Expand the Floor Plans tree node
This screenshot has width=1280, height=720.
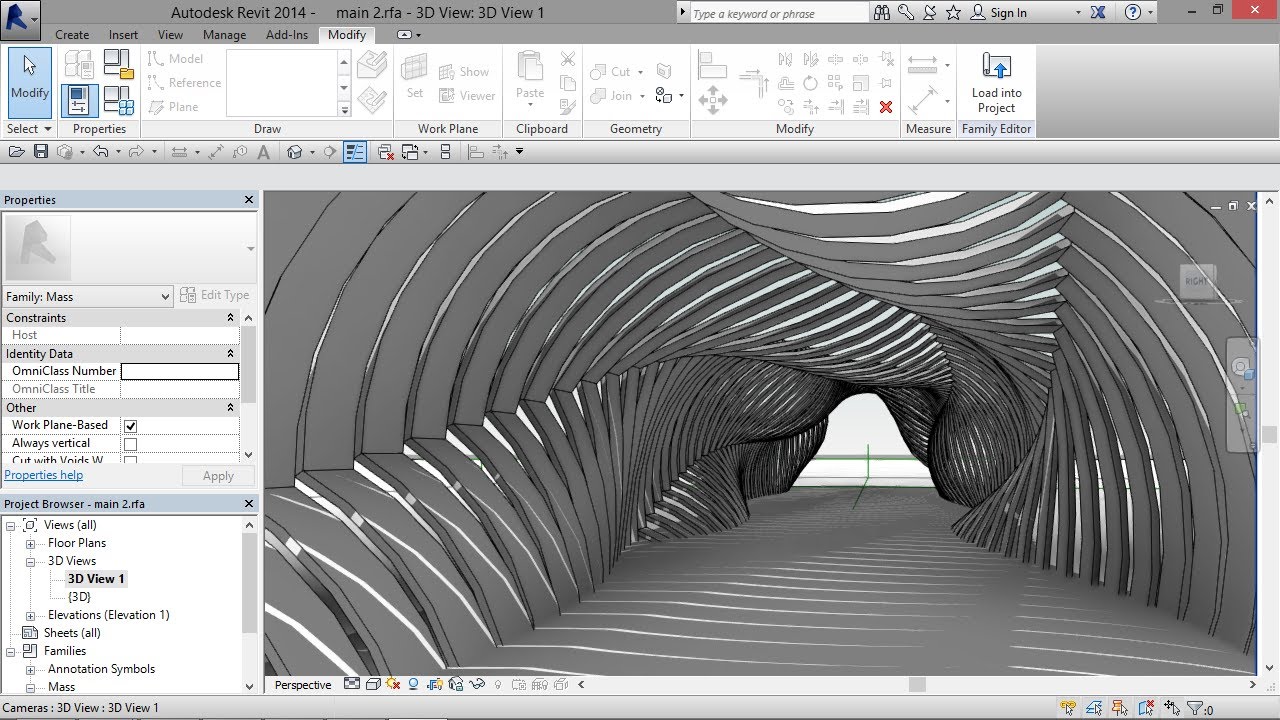(31, 544)
